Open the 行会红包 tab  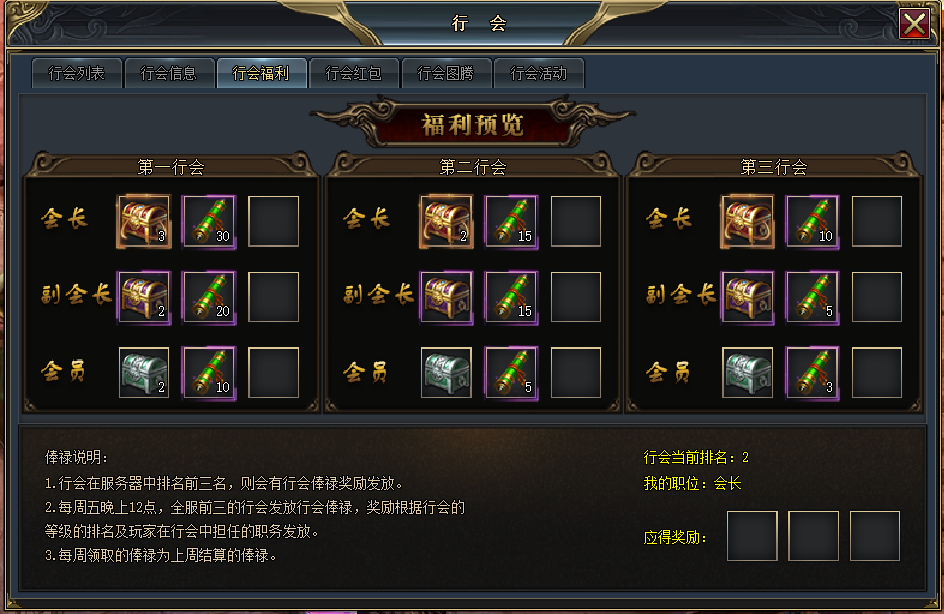point(353,73)
